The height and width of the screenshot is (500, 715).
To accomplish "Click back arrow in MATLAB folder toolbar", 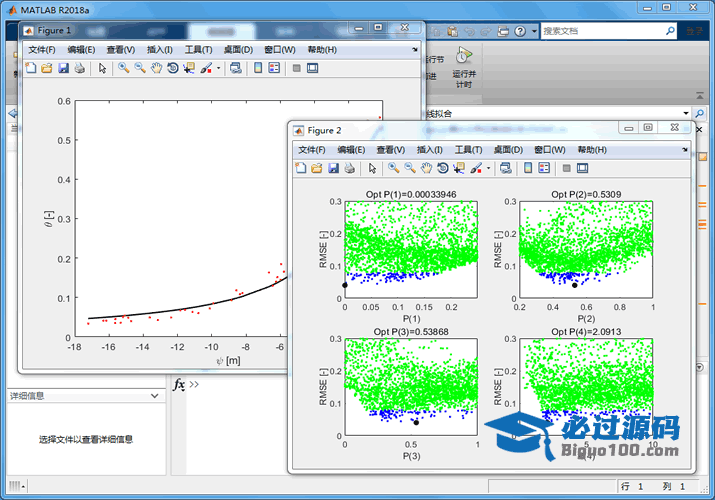I will pos(12,113).
